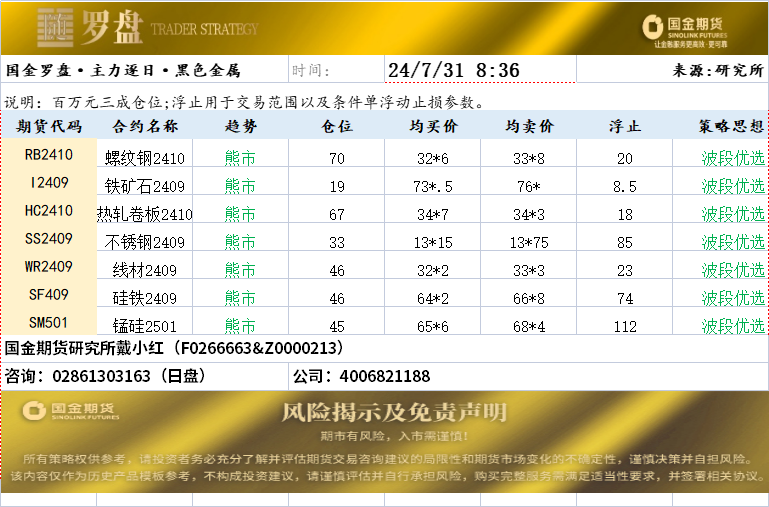This screenshot has width=769, height=507.
Task: Click the 均卖价 column header
Action: [x=529, y=127]
